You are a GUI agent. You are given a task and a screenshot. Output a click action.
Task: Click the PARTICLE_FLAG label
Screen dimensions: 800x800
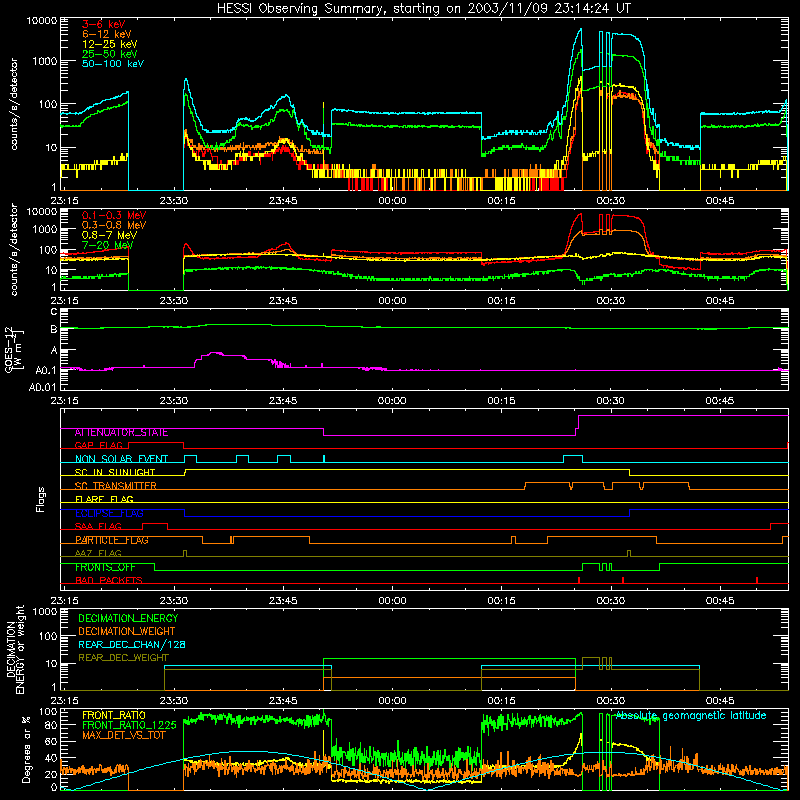coord(111,540)
